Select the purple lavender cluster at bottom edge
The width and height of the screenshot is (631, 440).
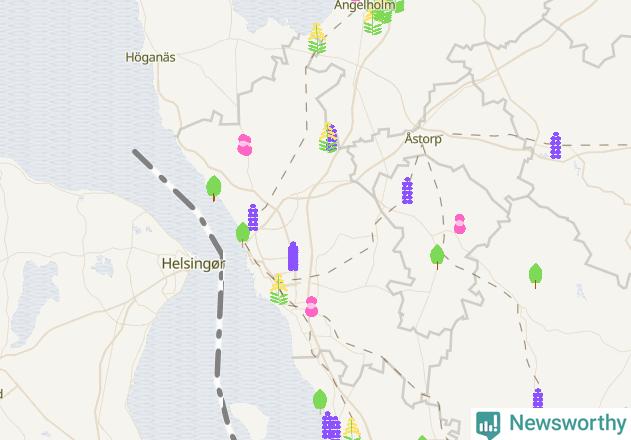click(331, 426)
